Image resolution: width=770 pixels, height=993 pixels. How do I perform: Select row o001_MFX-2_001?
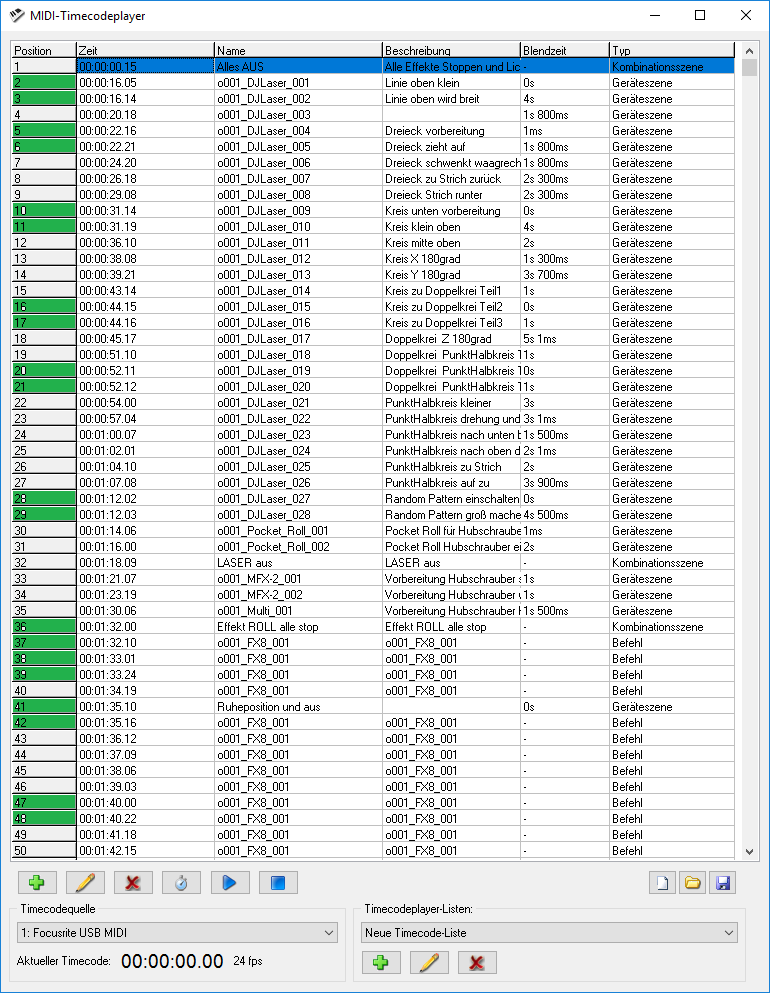[373, 579]
